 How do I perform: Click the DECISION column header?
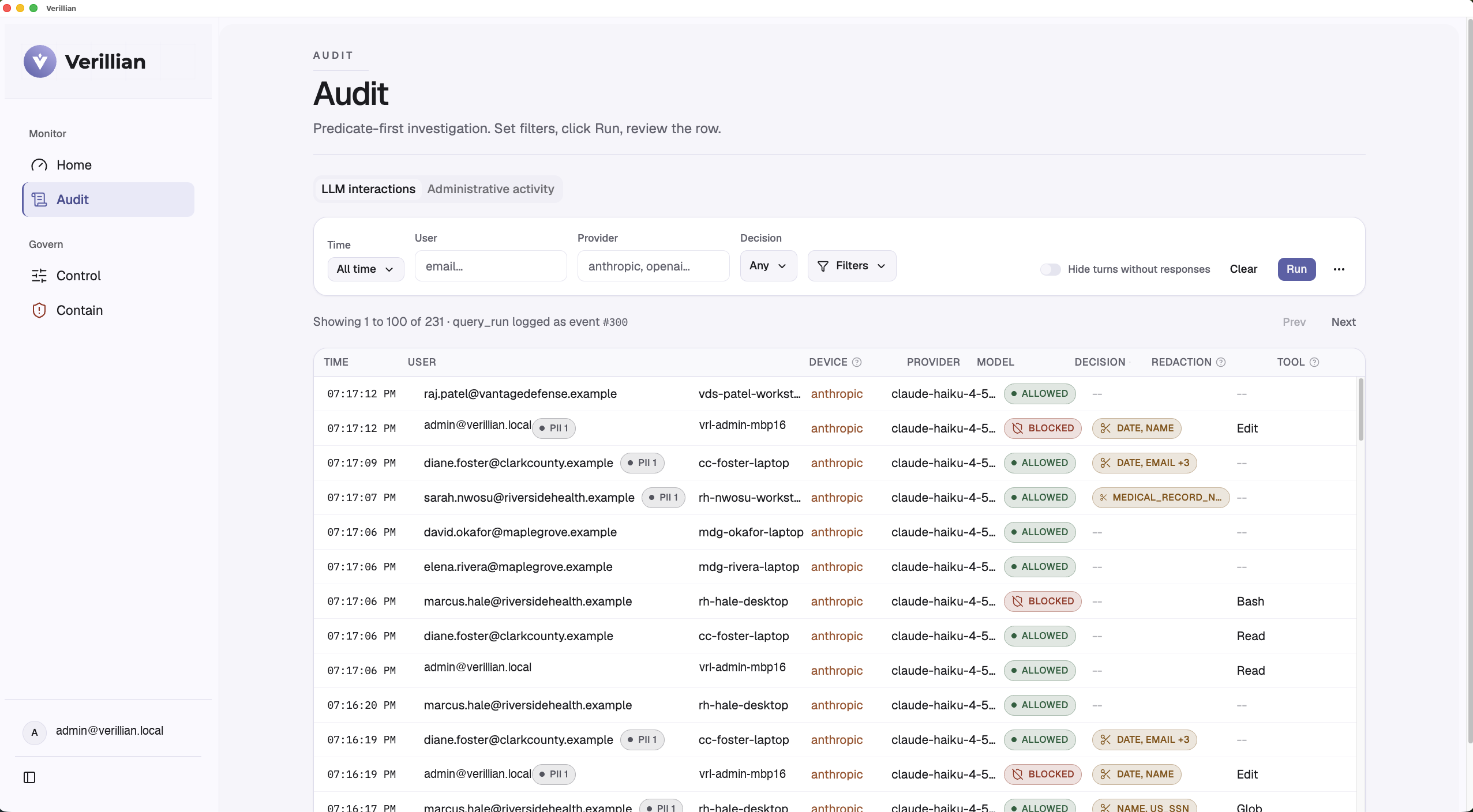pos(1100,362)
